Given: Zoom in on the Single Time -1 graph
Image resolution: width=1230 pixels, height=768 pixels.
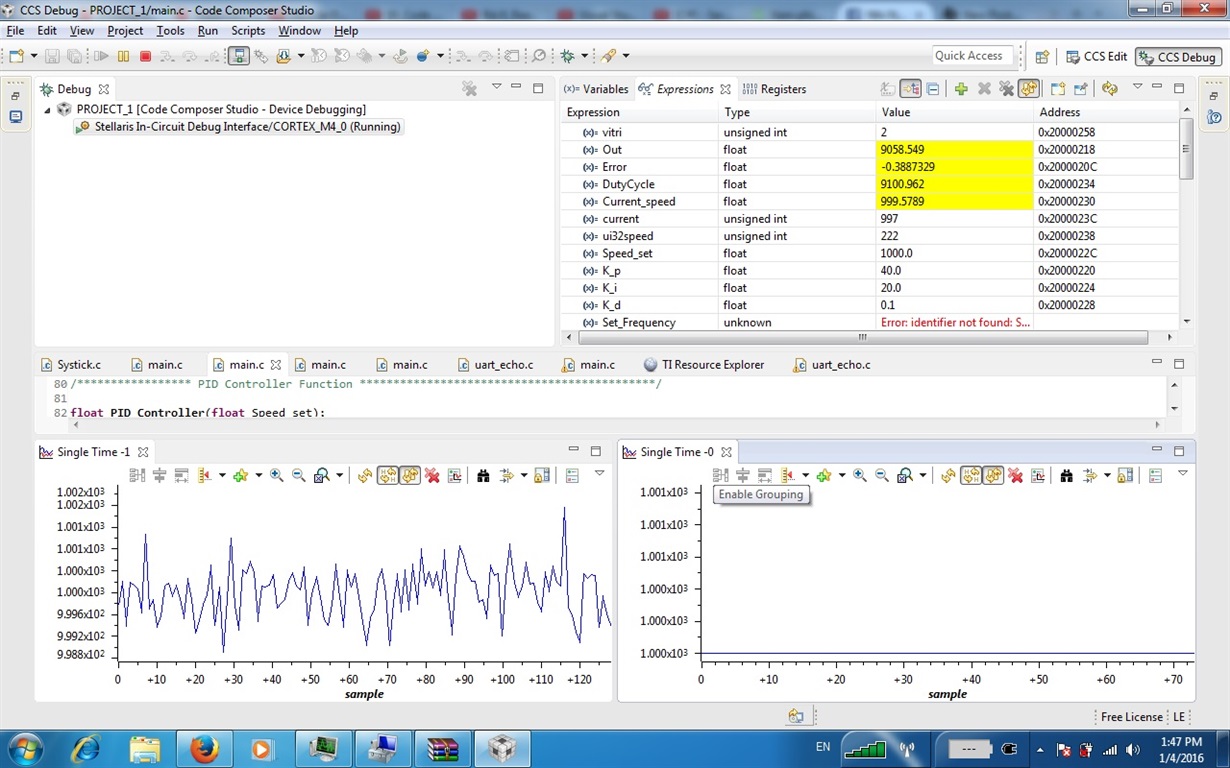Looking at the screenshot, I should (276, 476).
